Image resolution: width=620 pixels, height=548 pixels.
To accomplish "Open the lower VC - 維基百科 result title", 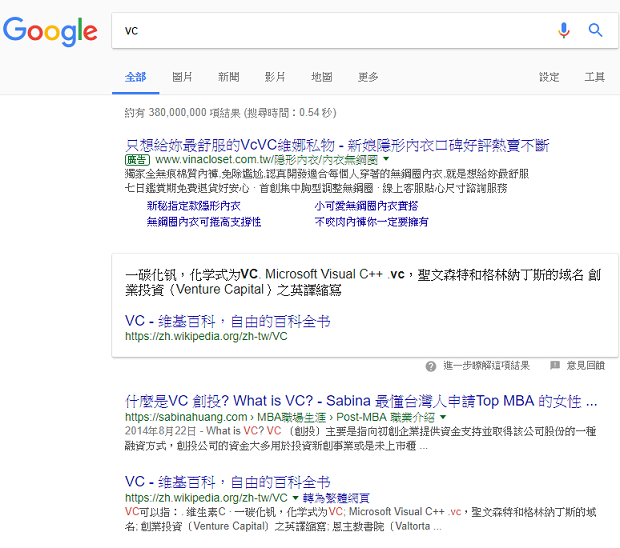I will click(x=228, y=482).
